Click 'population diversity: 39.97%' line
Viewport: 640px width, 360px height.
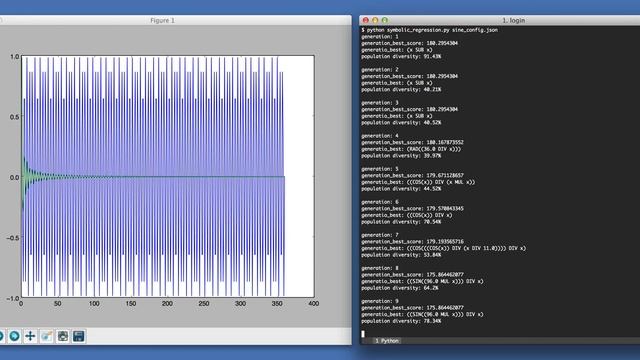[401, 156]
